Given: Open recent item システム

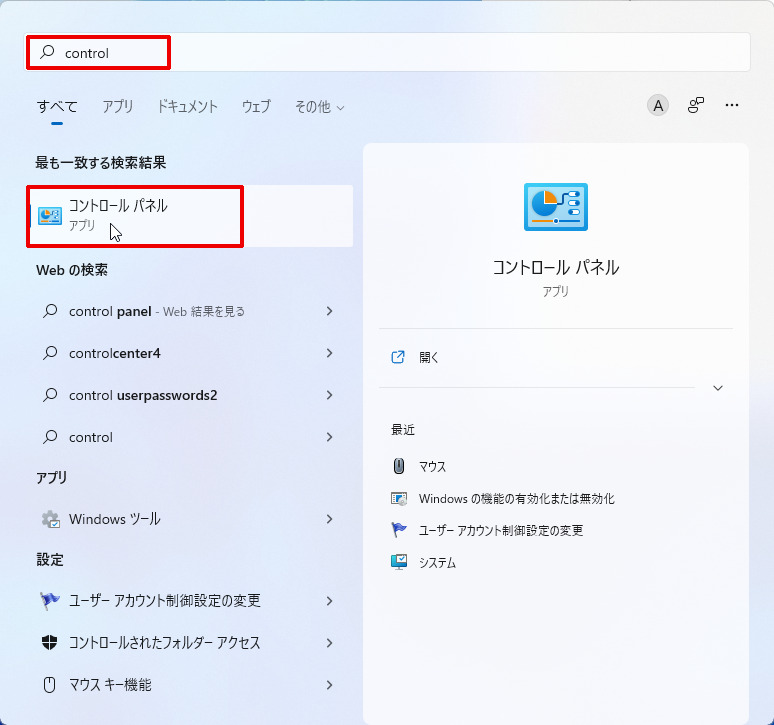Looking at the screenshot, I should coord(437,563).
